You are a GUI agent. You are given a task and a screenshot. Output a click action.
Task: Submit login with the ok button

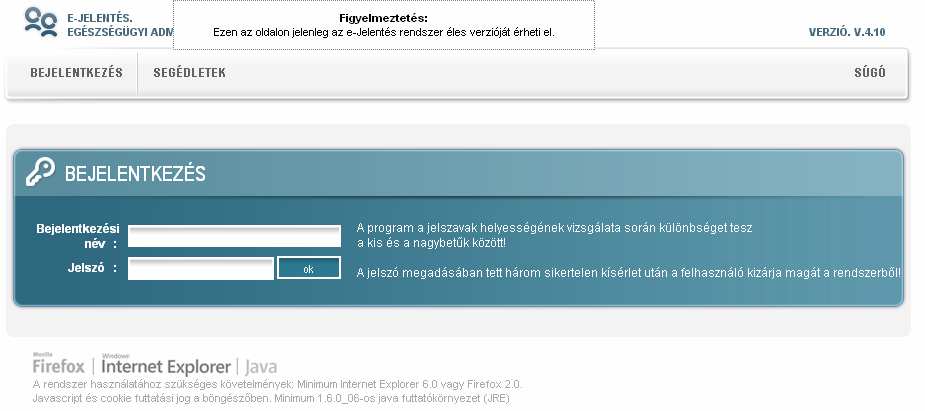pyautogui.click(x=309, y=268)
